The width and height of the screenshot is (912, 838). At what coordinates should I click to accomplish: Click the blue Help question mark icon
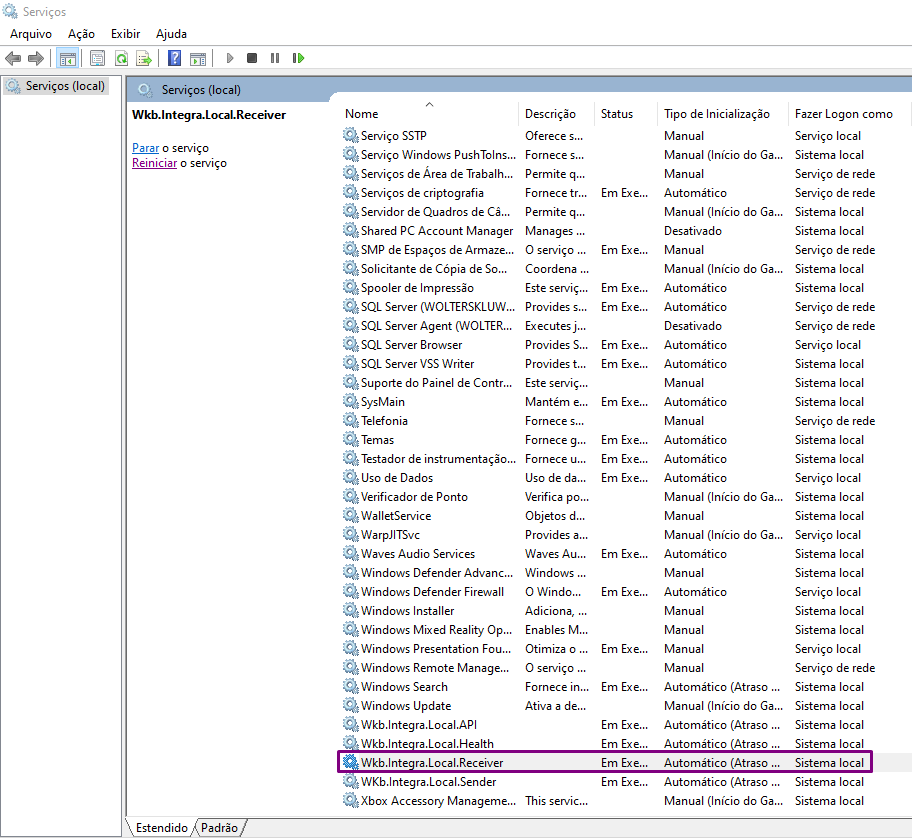click(175, 59)
